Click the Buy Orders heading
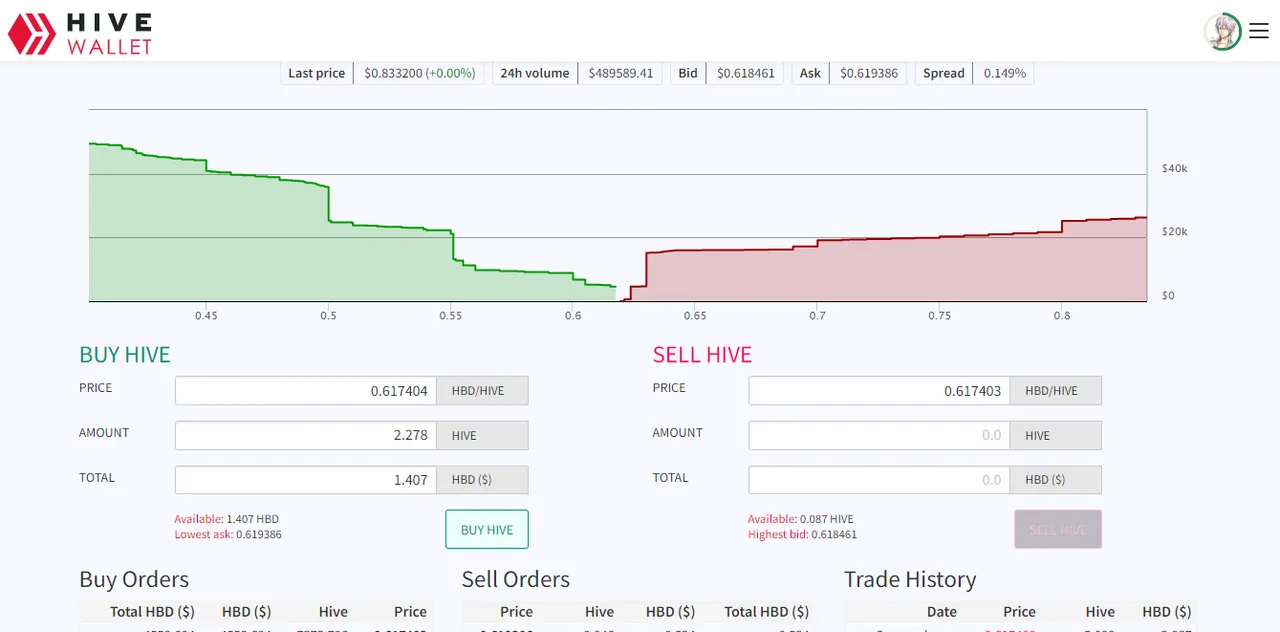 134,580
